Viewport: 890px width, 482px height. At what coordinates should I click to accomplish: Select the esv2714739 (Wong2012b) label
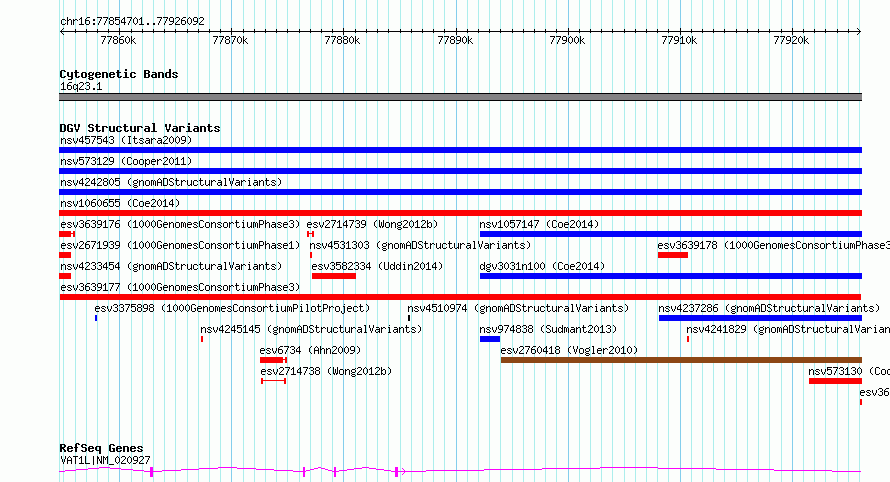click(372, 224)
